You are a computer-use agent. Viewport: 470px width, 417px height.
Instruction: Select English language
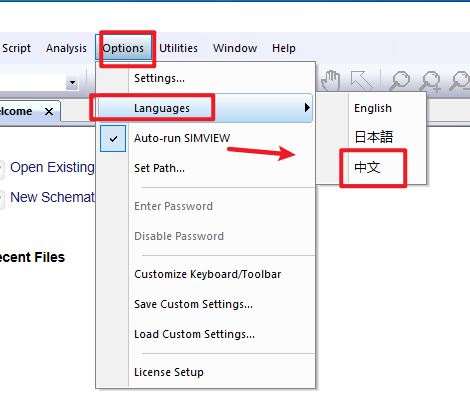click(372, 108)
